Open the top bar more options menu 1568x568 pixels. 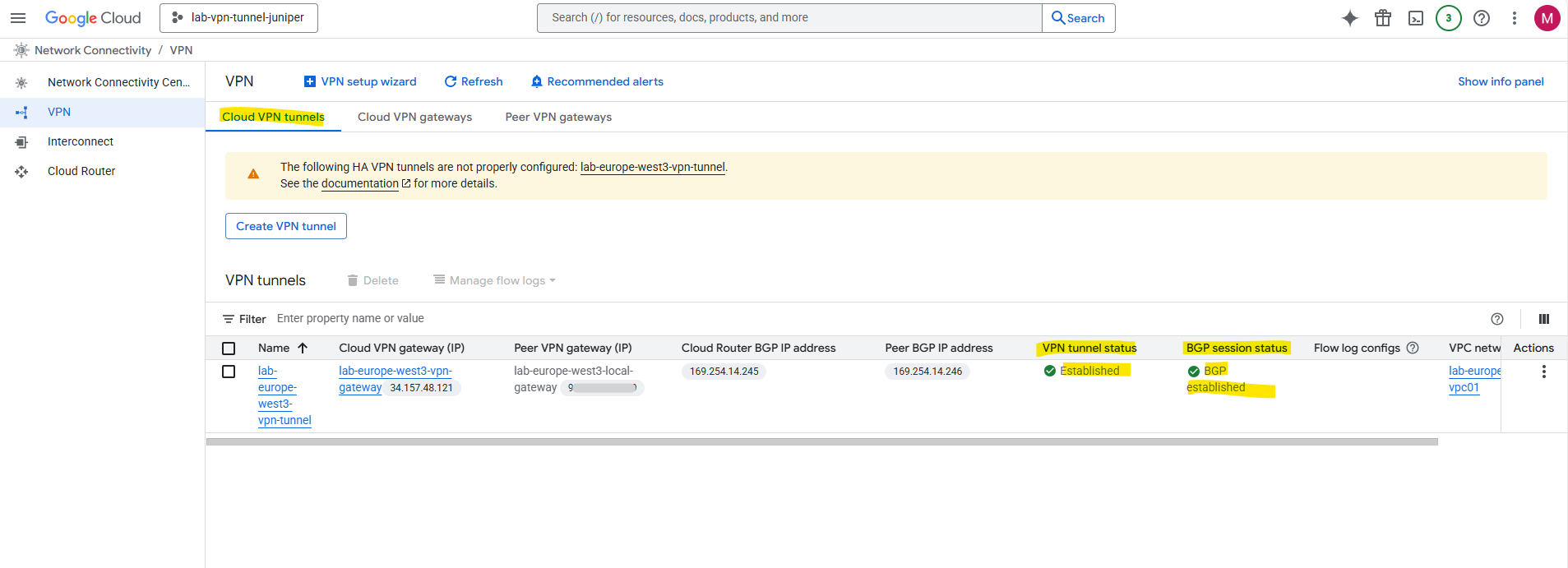point(1515,18)
